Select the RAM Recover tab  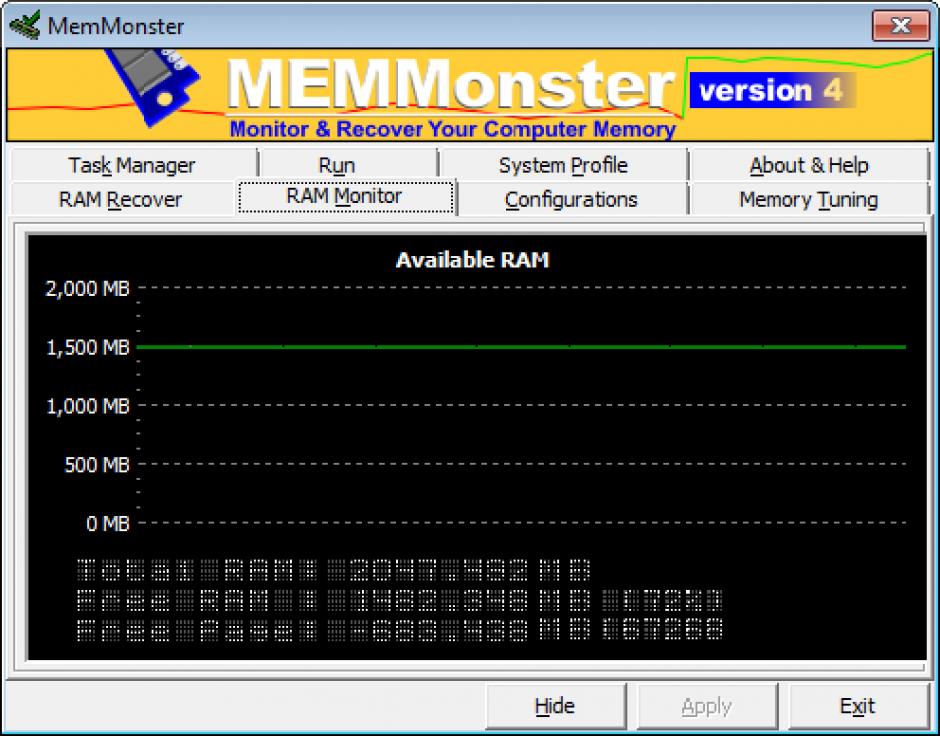(x=120, y=200)
